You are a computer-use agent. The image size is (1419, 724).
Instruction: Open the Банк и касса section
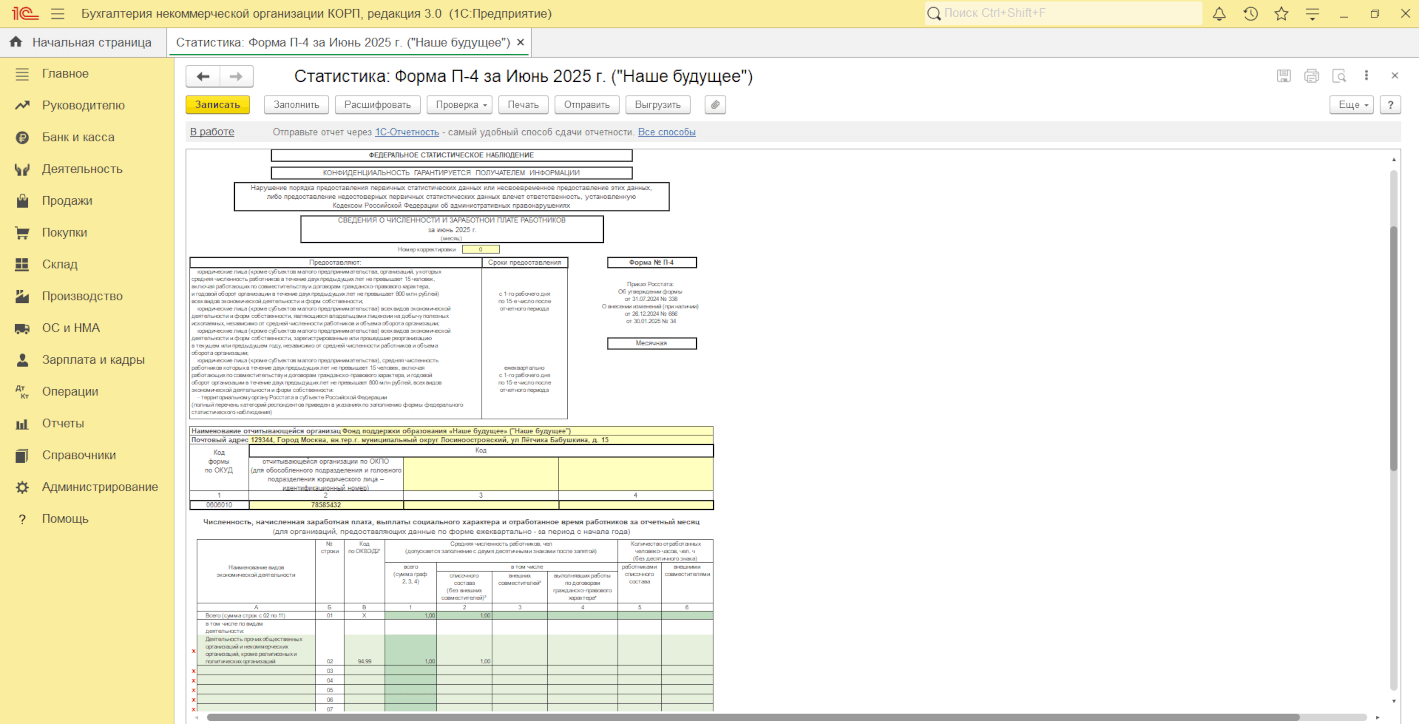tap(78, 137)
